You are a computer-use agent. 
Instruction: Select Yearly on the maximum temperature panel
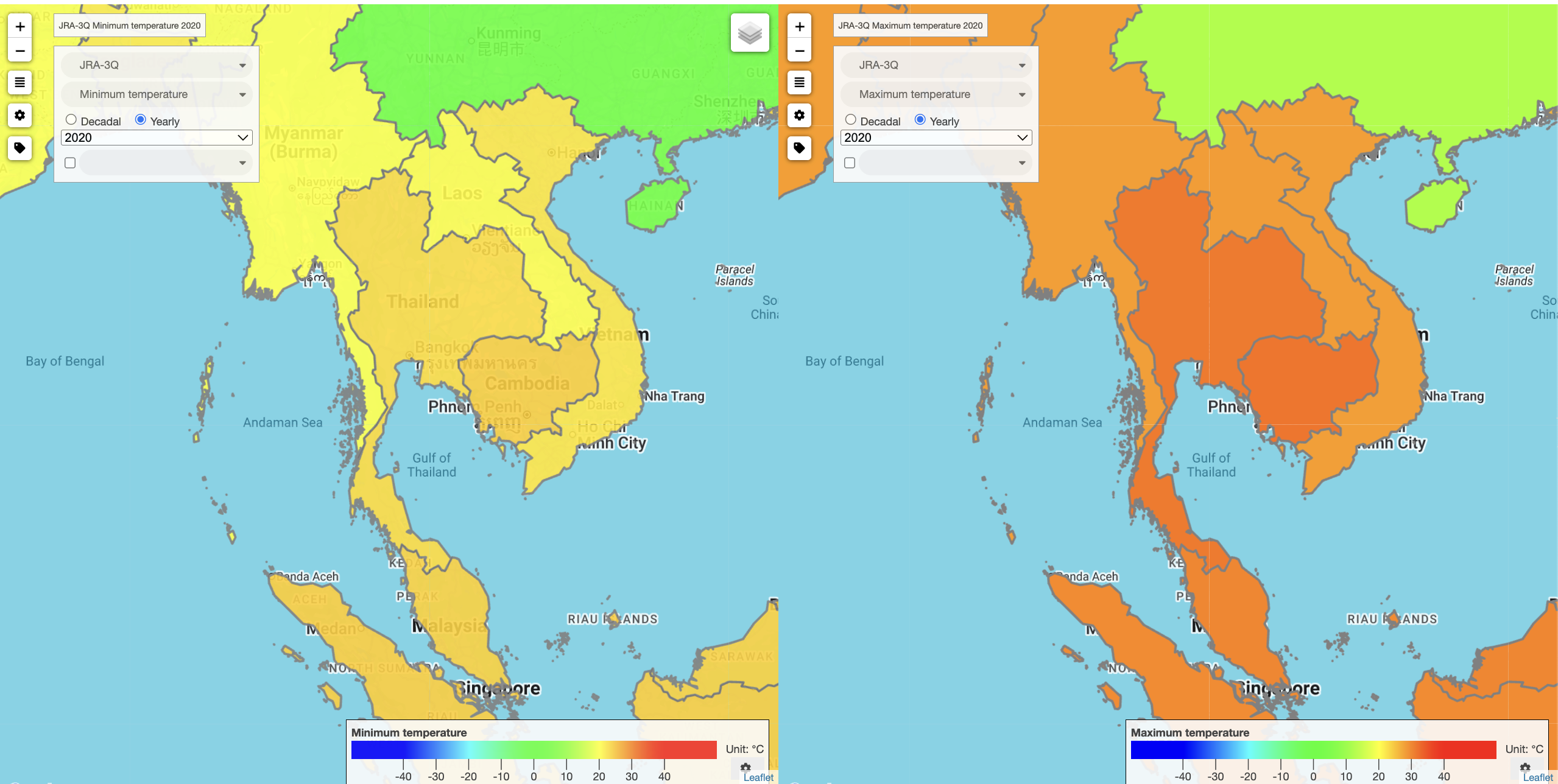tap(921, 119)
